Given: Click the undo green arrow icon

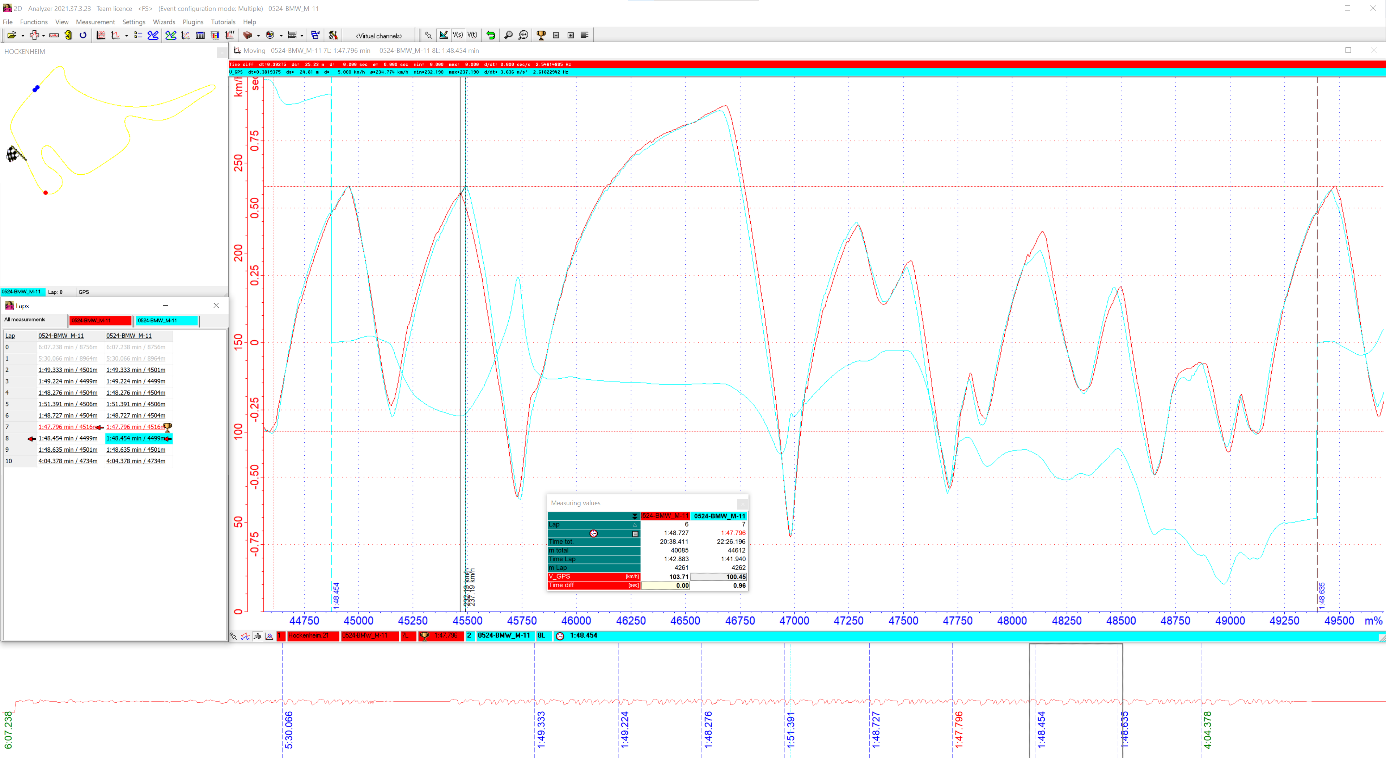Looking at the screenshot, I should (490, 35).
